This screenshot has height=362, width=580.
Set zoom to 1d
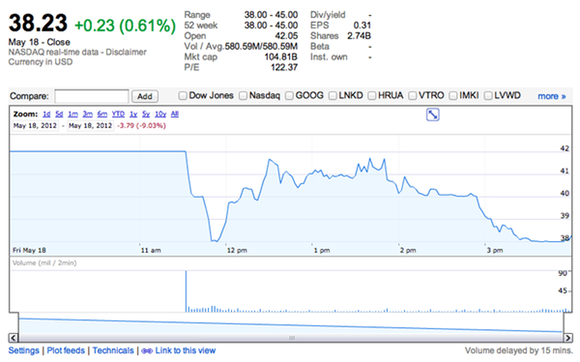46,114
